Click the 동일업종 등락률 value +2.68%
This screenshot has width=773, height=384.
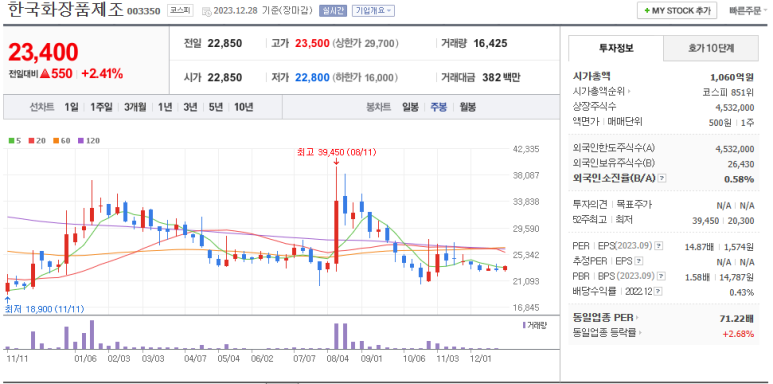pos(738,334)
